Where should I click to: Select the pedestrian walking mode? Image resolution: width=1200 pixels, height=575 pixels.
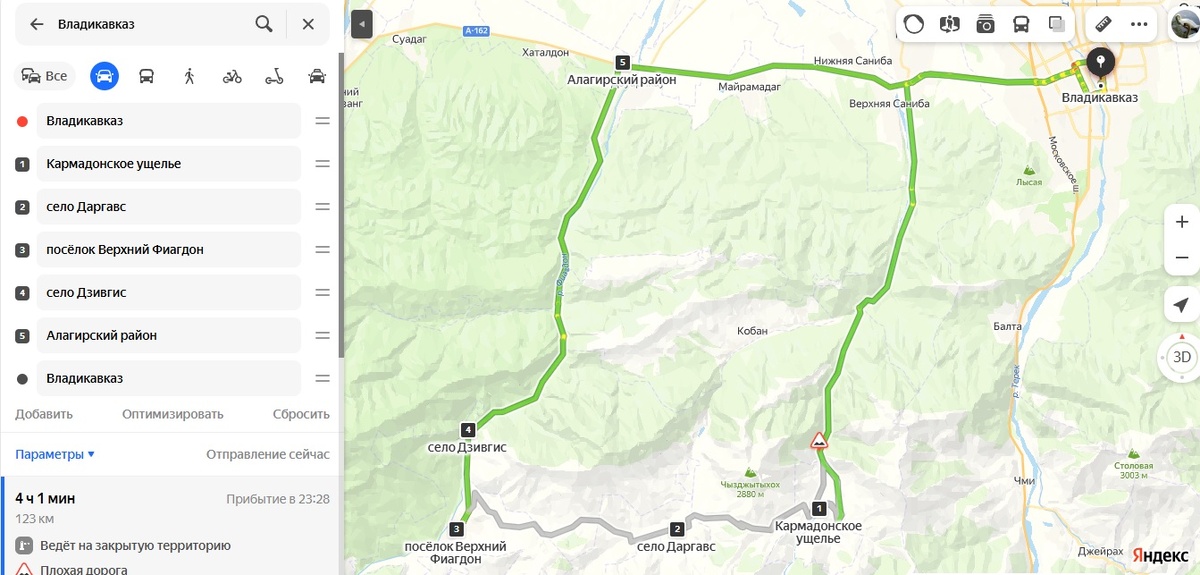point(189,76)
